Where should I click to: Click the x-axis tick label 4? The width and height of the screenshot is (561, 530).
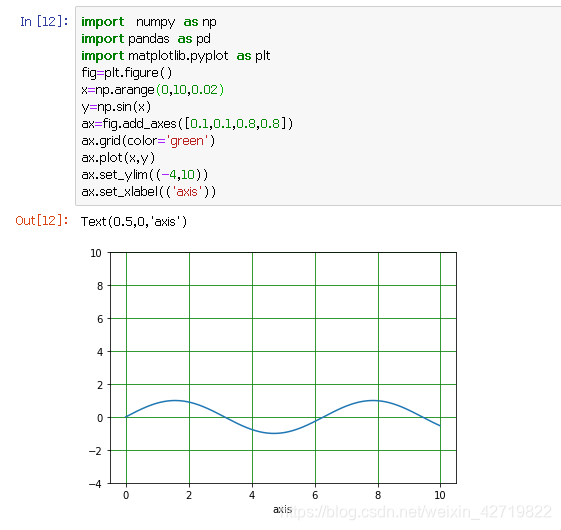[252, 495]
